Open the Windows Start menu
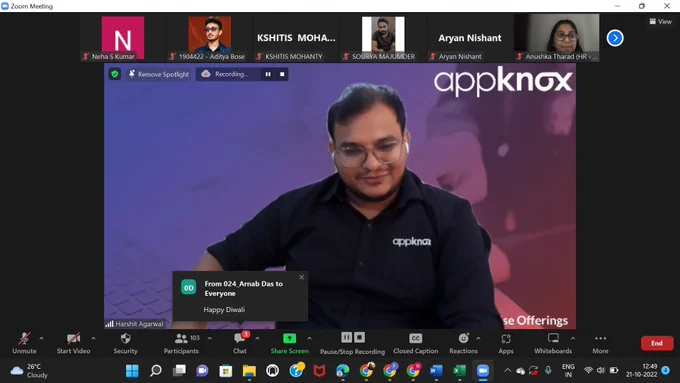The image size is (680, 383). (x=132, y=371)
